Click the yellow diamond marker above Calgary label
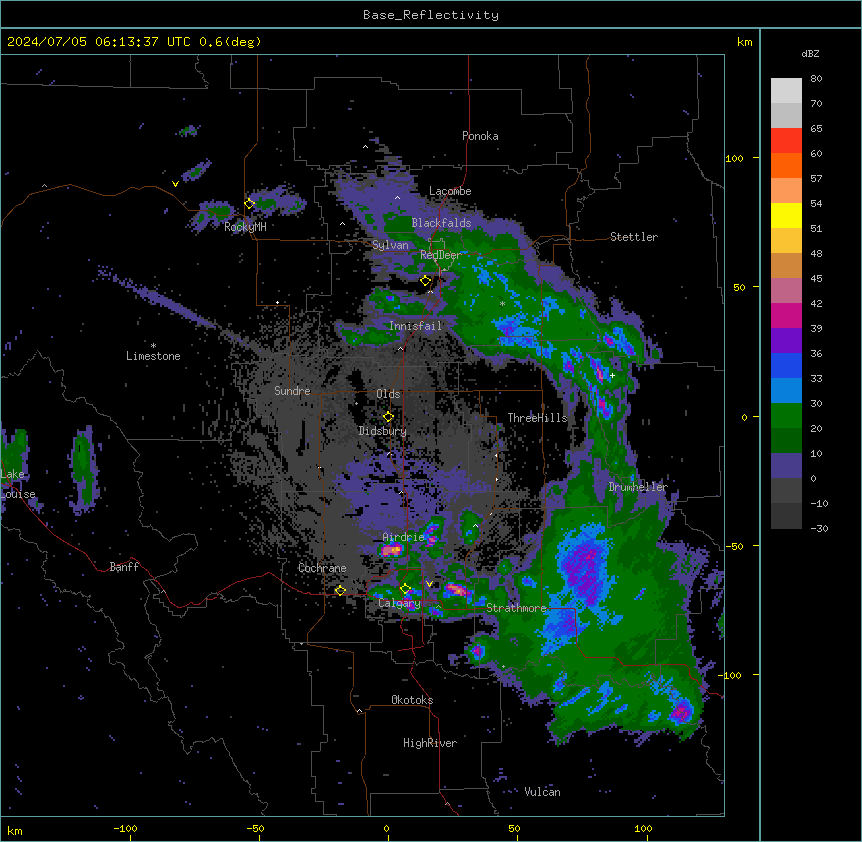The width and height of the screenshot is (862, 842). [x=405, y=589]
